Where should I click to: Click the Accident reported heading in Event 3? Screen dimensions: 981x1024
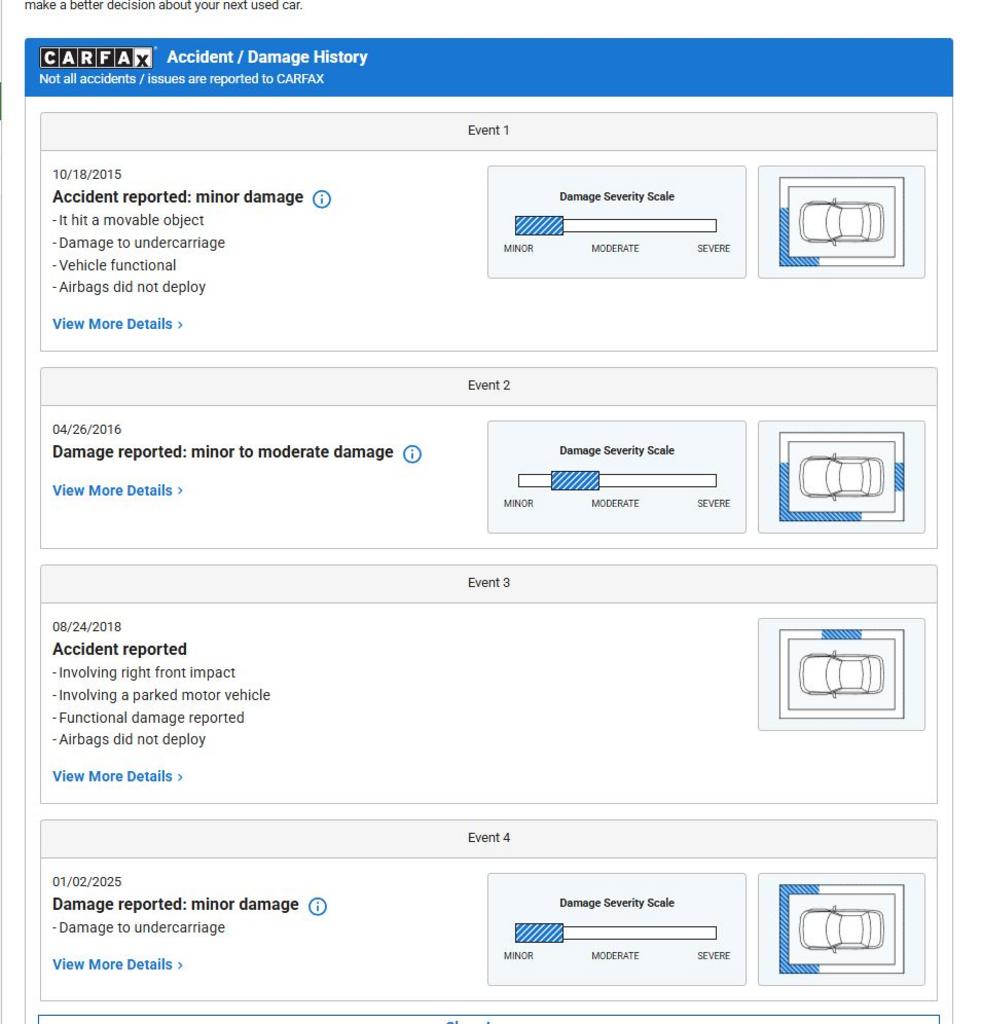119,649
